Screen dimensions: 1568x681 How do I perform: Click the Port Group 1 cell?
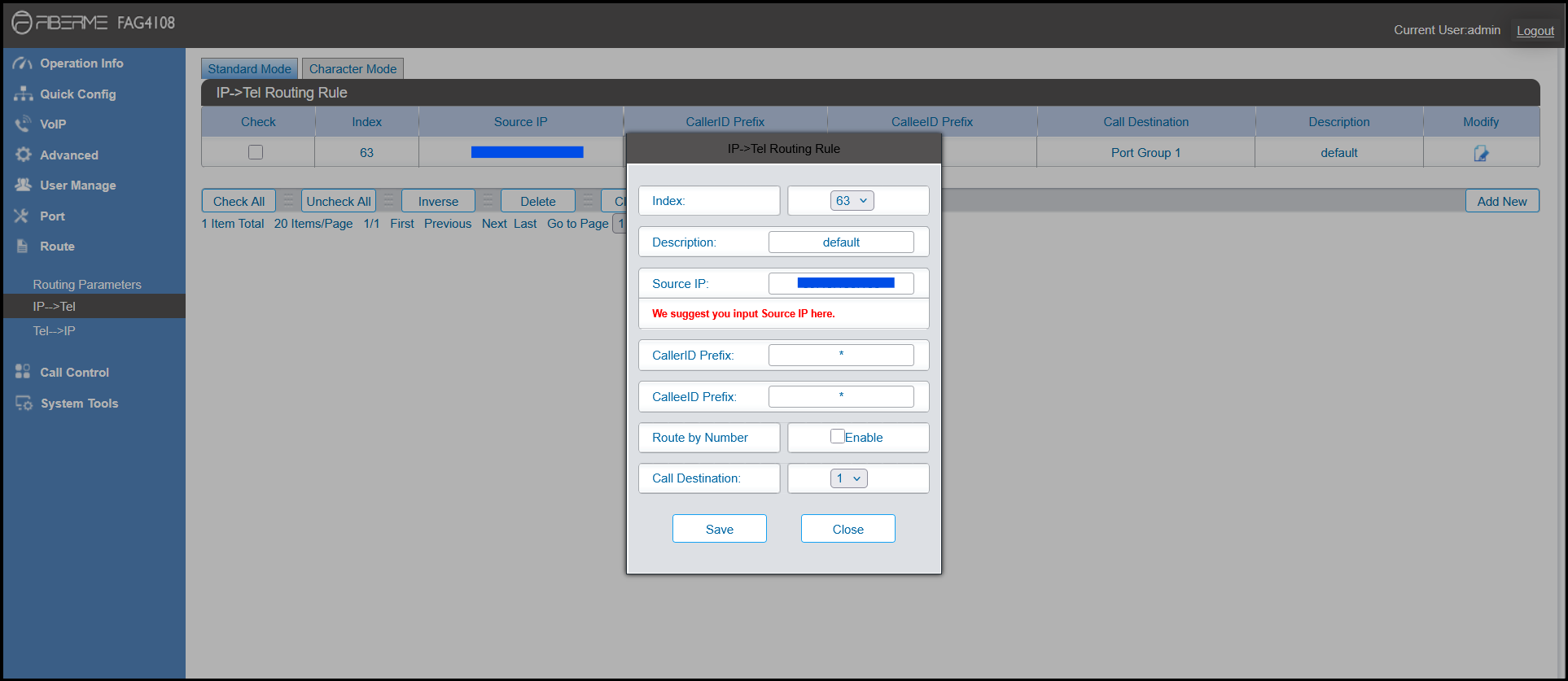pos(1145,152)
